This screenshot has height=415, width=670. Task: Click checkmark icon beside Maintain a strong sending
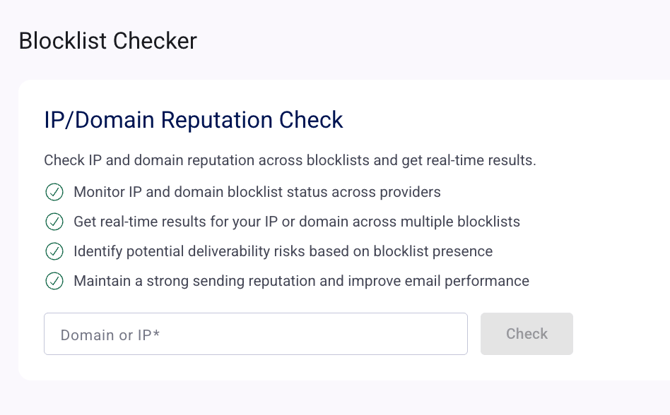(54, 281)
